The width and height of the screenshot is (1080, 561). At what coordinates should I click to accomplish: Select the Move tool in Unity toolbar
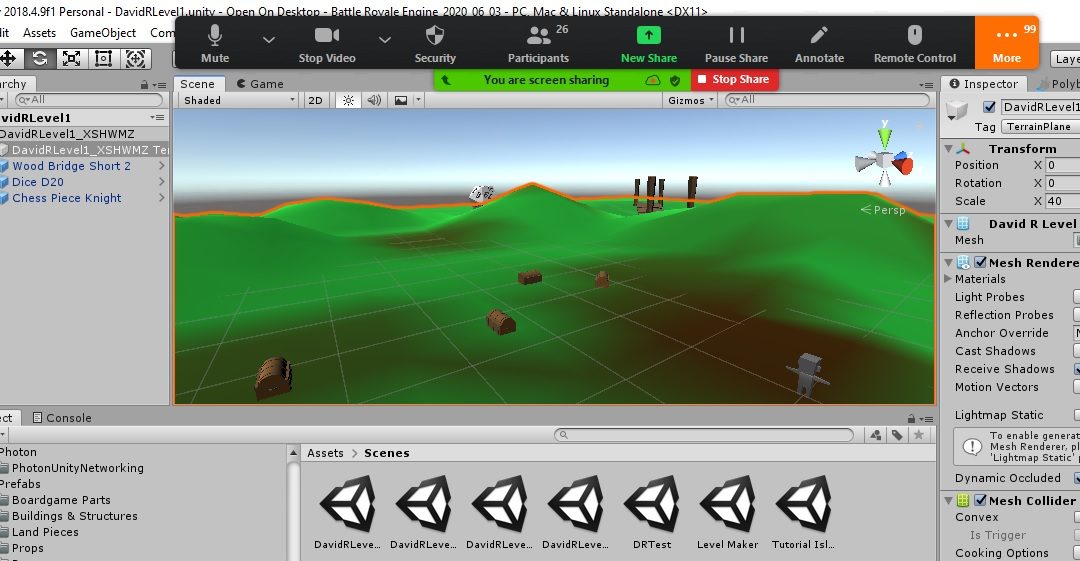tap(8, 59)
